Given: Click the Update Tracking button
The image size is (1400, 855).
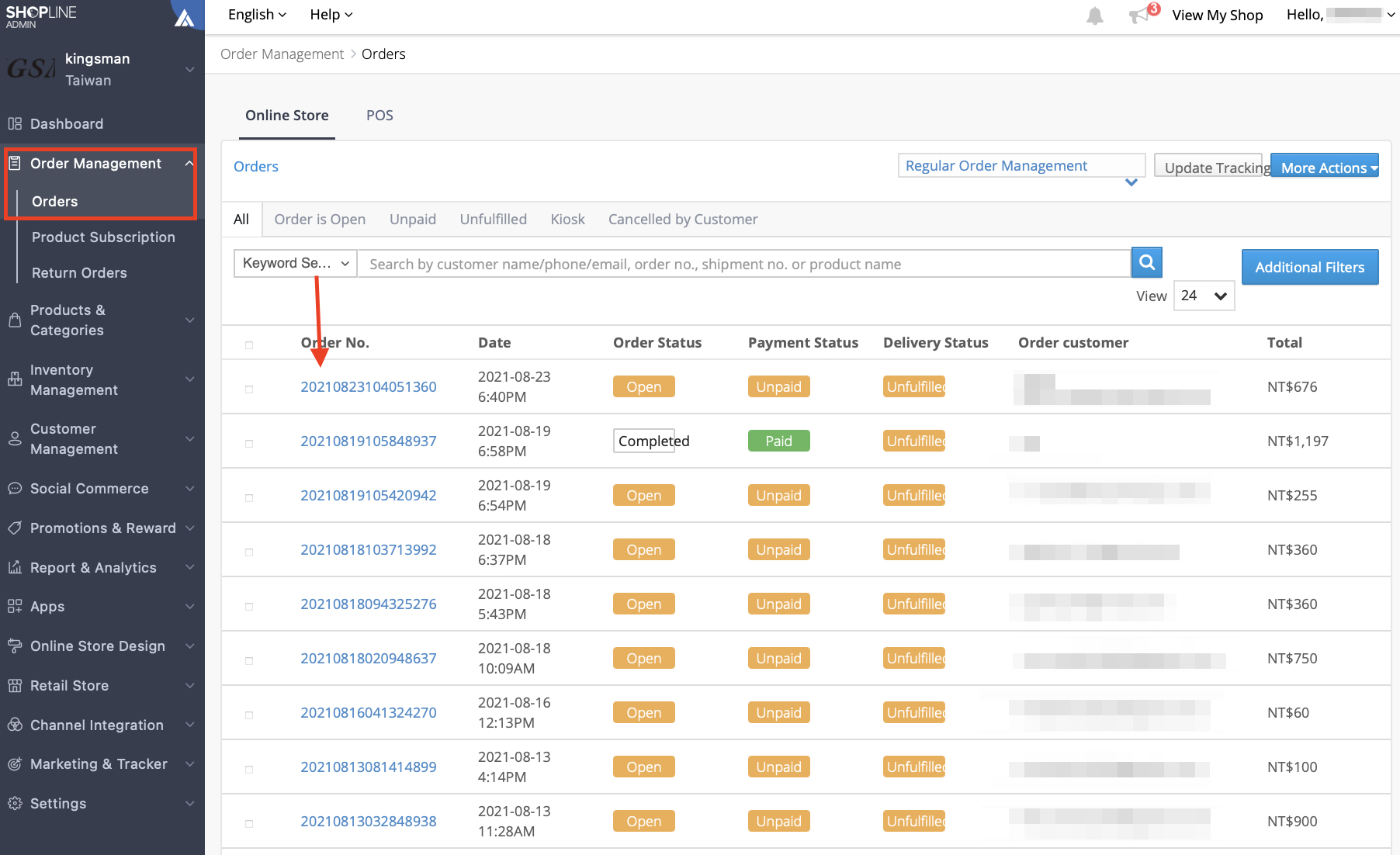Looking at the screenshot, I should point(1208,167).
